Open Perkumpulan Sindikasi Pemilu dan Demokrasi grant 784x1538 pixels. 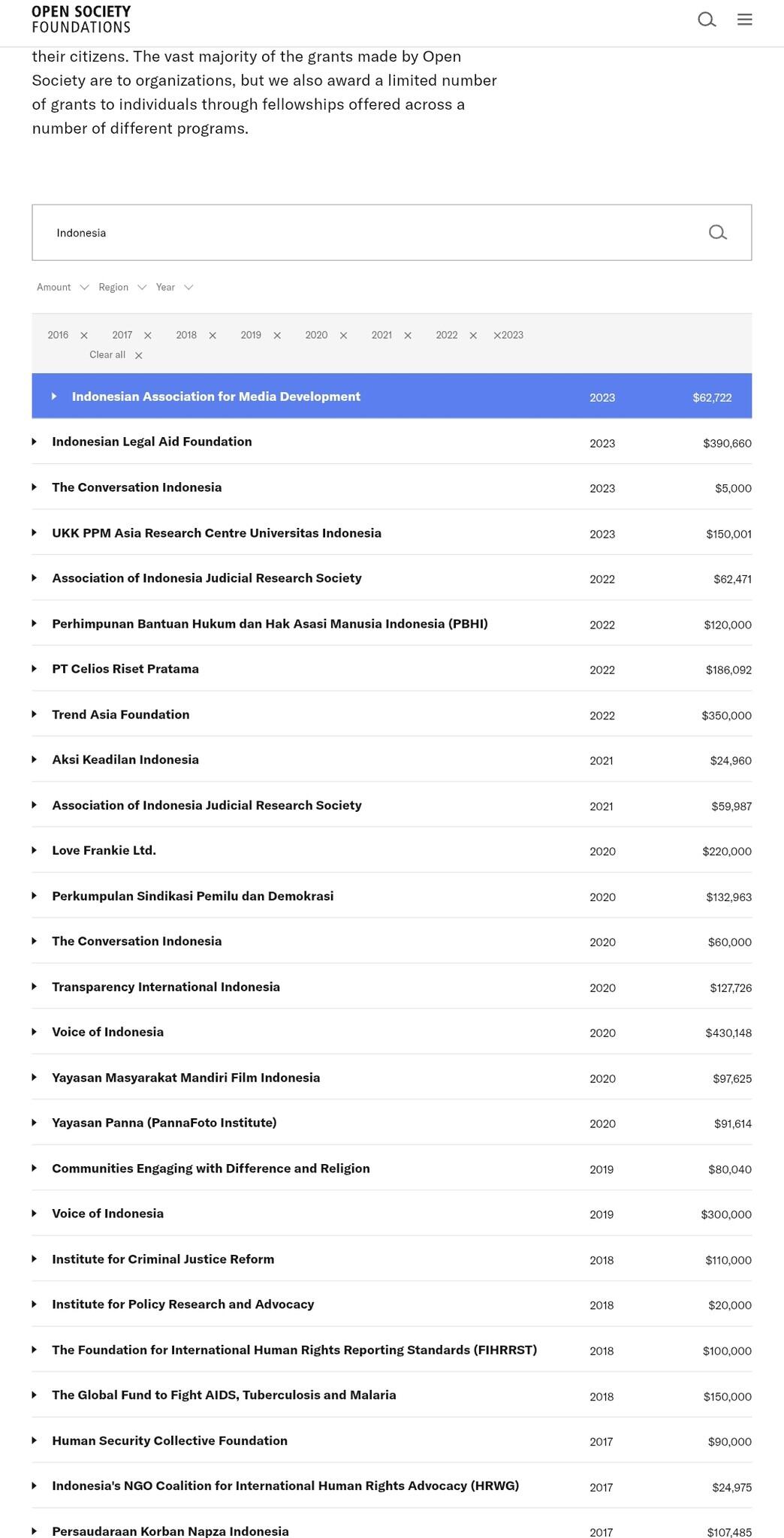tap(193, 896)
